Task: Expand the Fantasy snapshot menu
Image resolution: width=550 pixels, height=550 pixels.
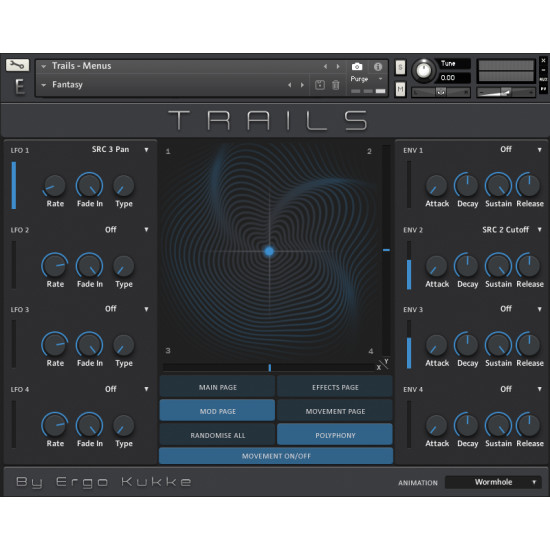Action: (43, 85)
